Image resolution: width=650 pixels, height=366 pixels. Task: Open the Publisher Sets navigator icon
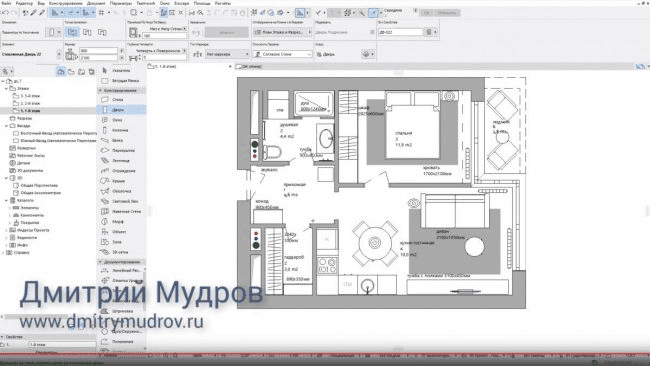click(x=91, y=72)
